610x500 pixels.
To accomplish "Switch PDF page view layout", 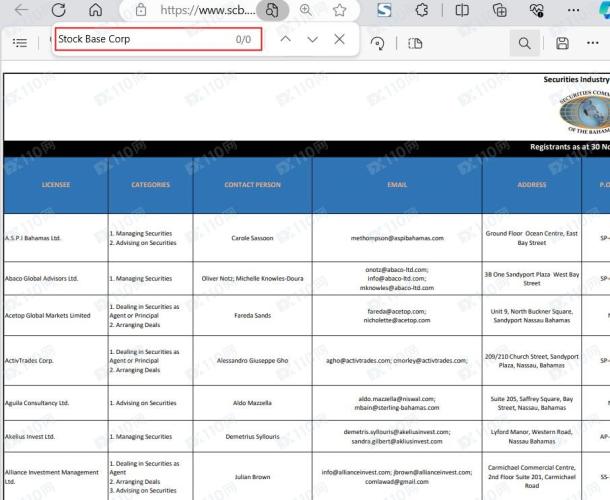I will (415, 43).
